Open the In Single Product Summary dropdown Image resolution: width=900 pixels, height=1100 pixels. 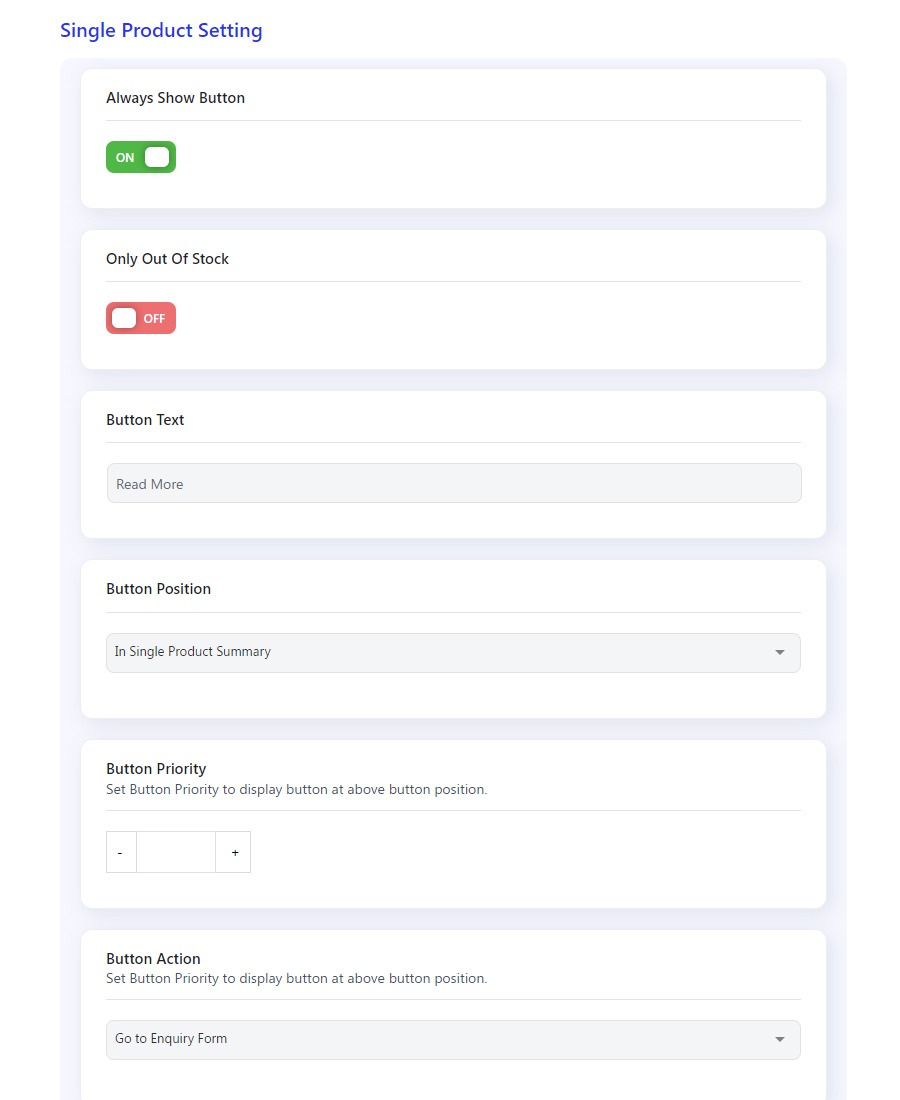(453, 653)
